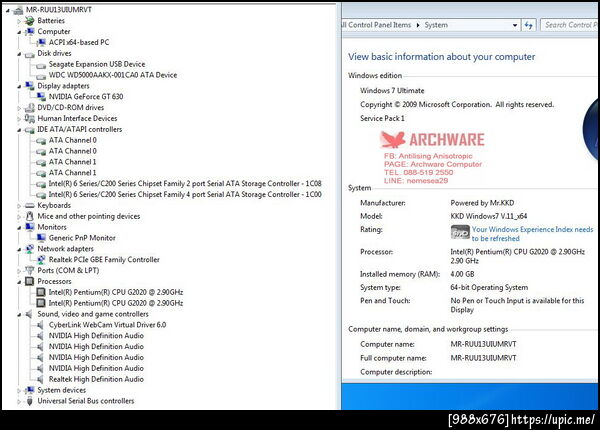The image size is (600, 430).
Task: Click the Computer category icon
Action: (29, 31)
